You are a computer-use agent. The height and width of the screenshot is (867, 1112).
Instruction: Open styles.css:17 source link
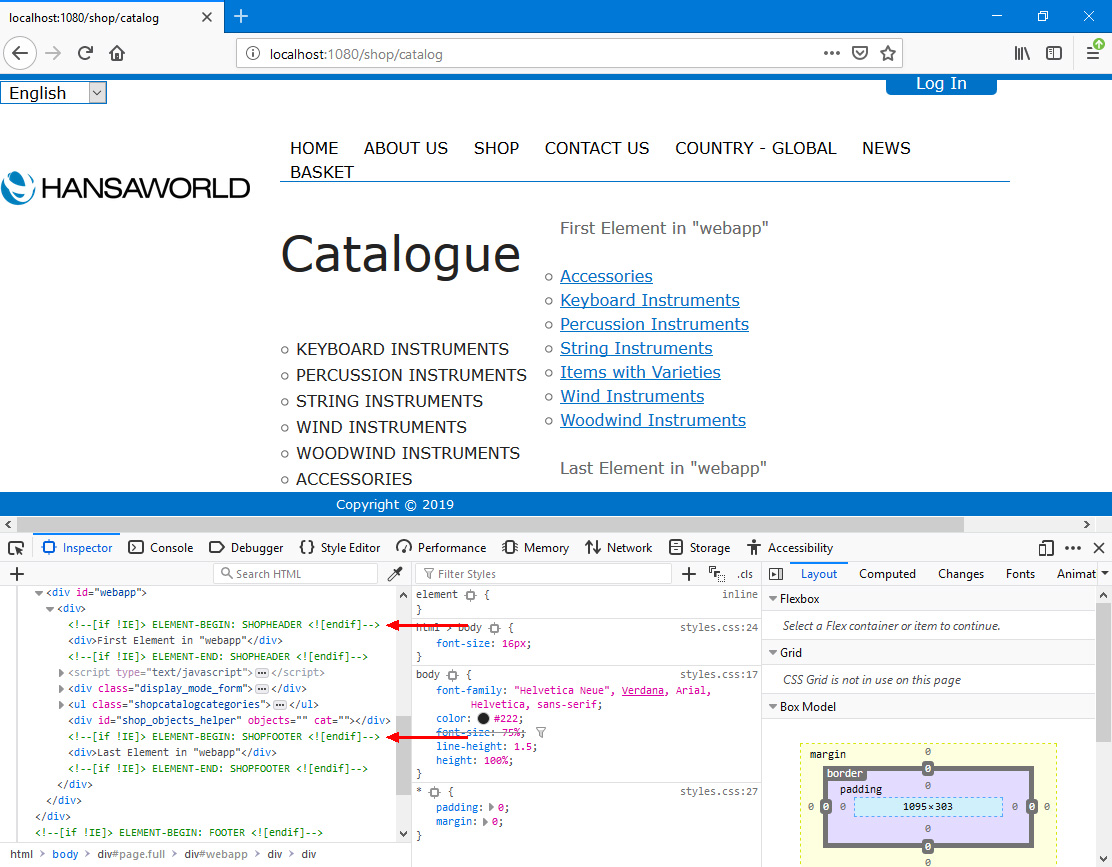[719, 675]
